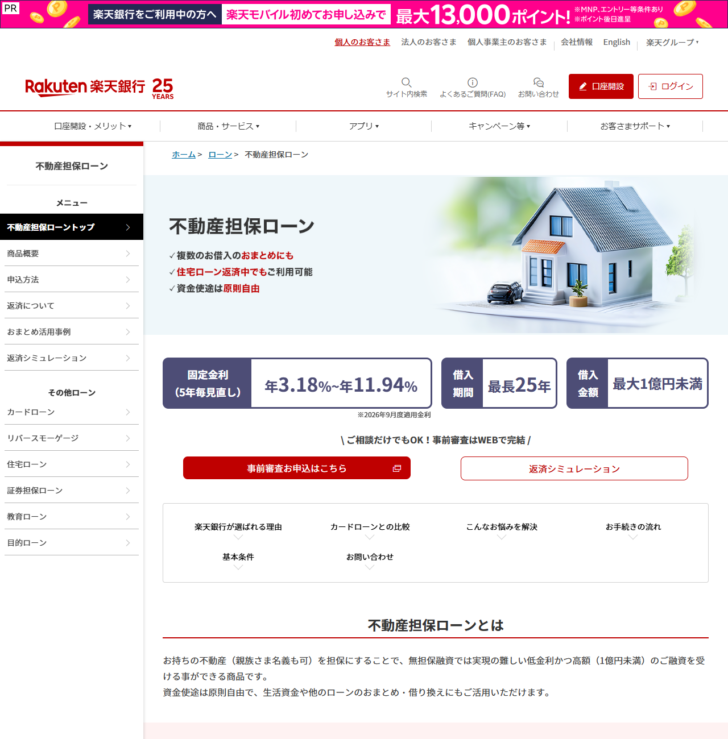This screenshot has width=728, height=739.
Task: Click the 年3.18%~年11.94% interest rate text
Action: (341, 385)
